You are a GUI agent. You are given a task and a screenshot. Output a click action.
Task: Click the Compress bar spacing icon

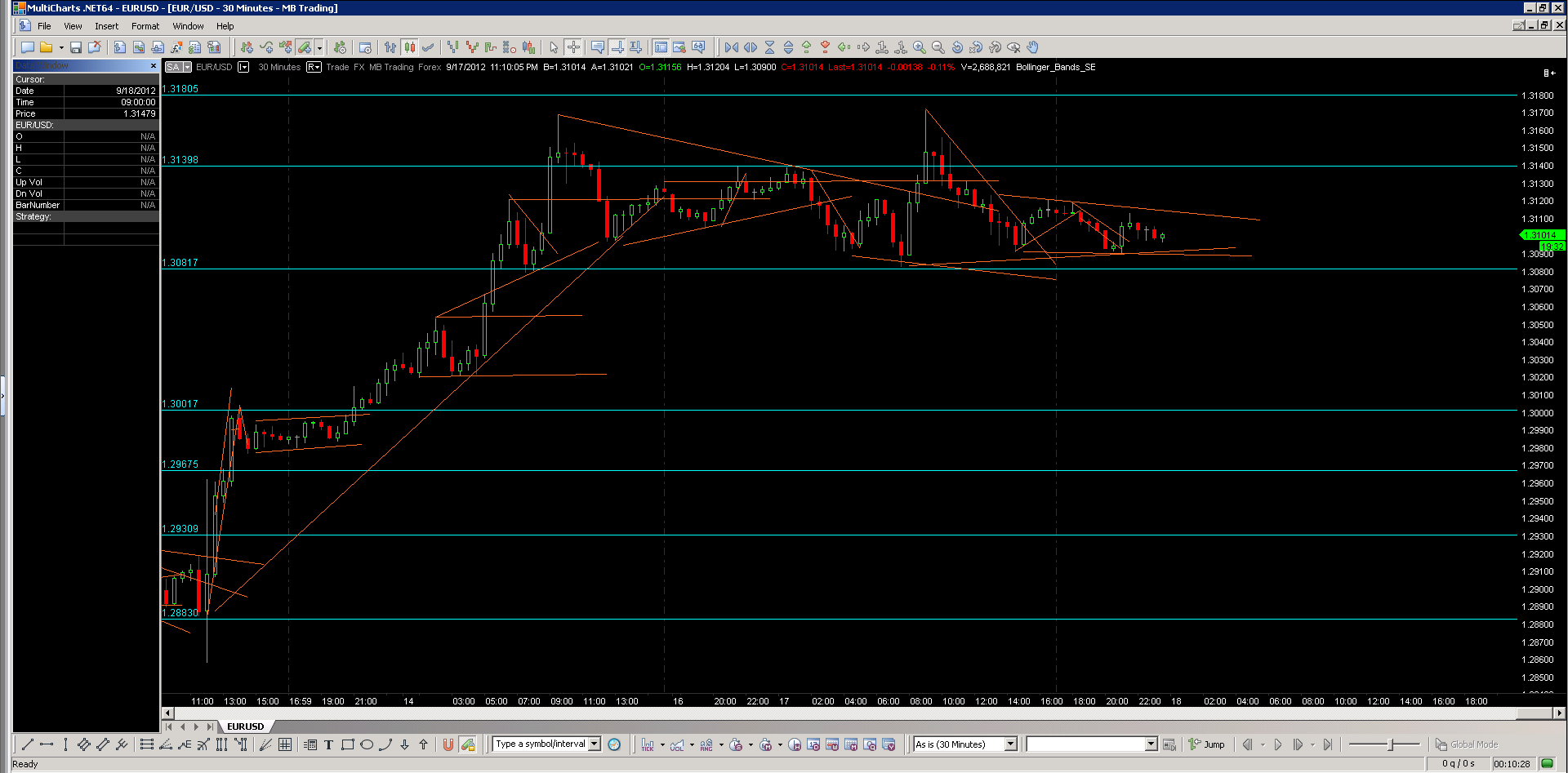(x=732, y=47)
